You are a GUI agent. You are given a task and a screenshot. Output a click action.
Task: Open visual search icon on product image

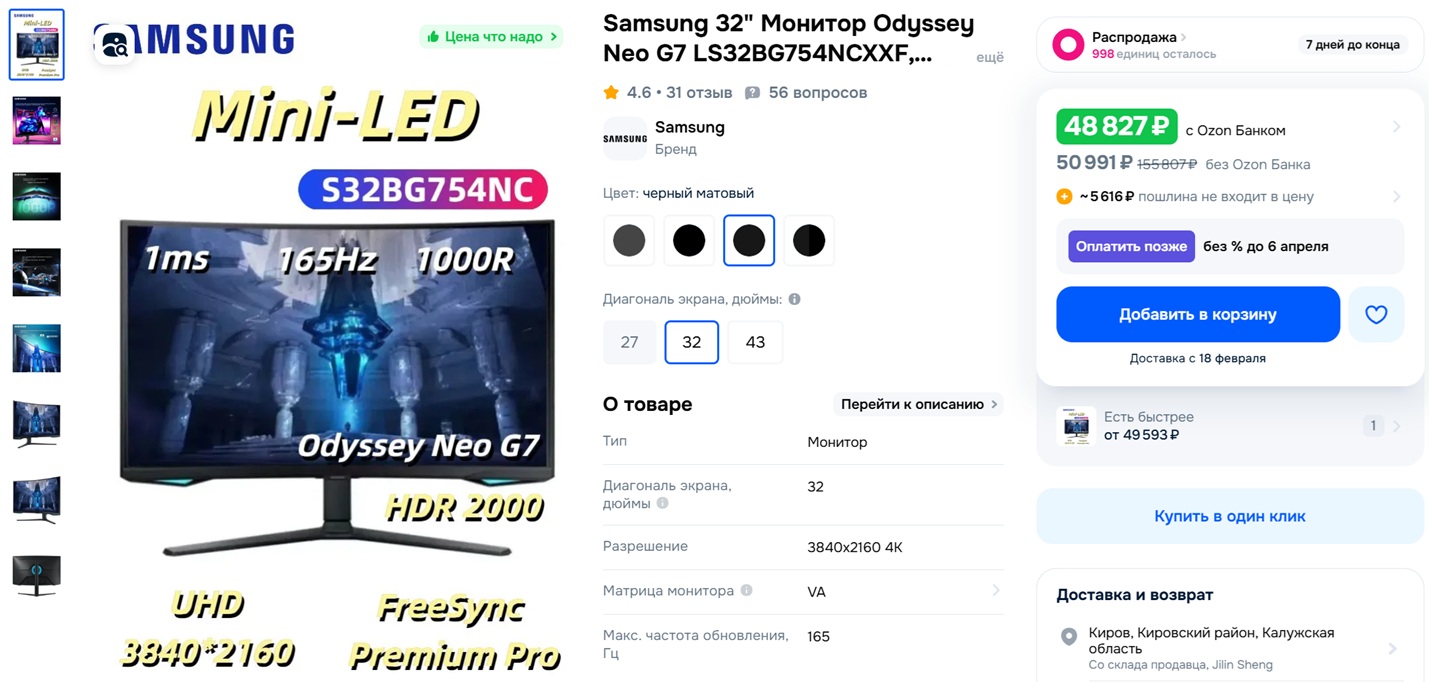click(115, 43)
